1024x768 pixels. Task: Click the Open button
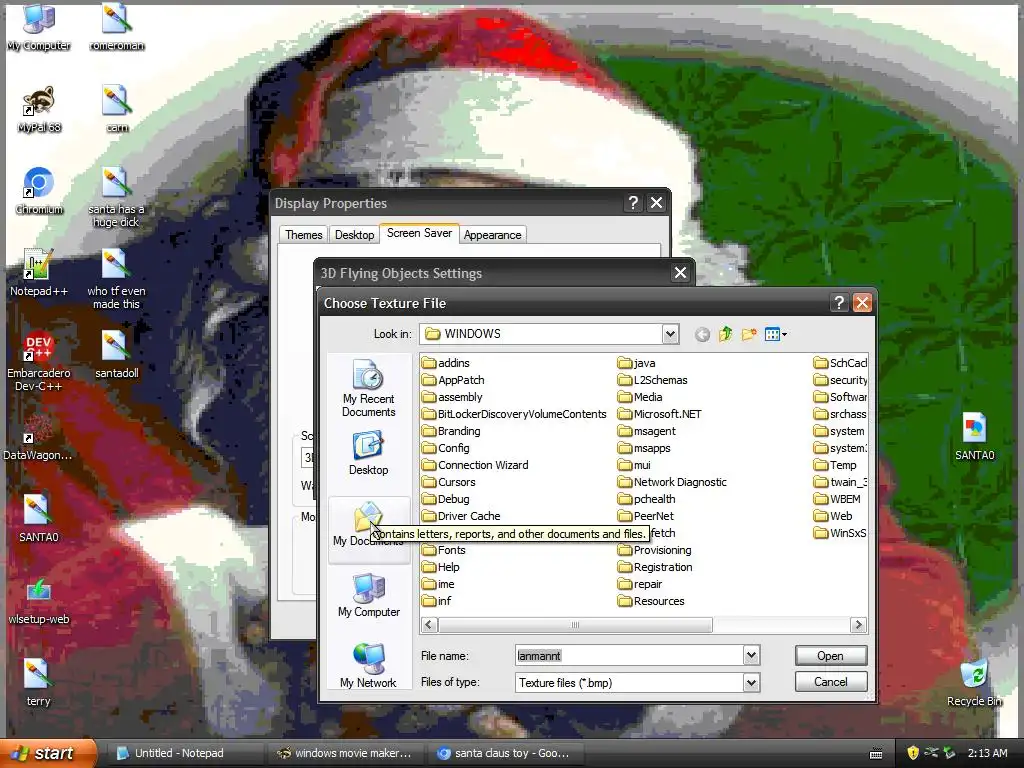[x=831, y=656]
